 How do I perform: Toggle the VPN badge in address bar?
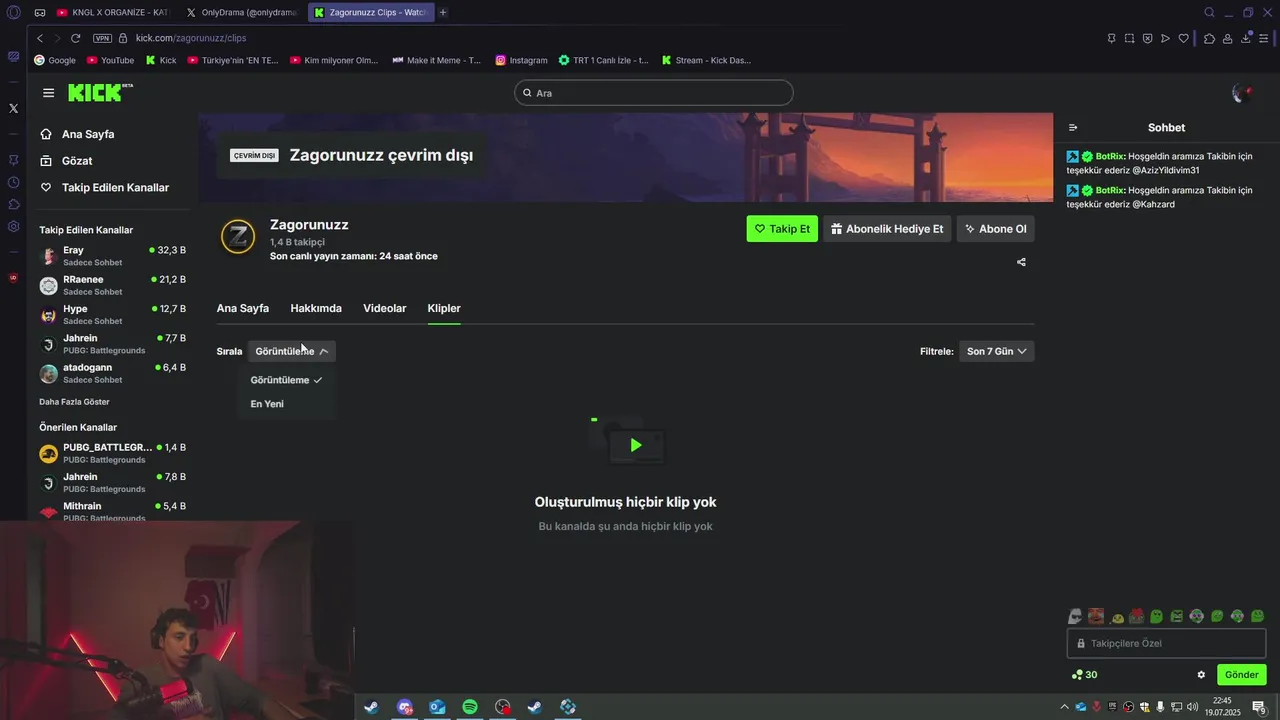coord(102,38)
